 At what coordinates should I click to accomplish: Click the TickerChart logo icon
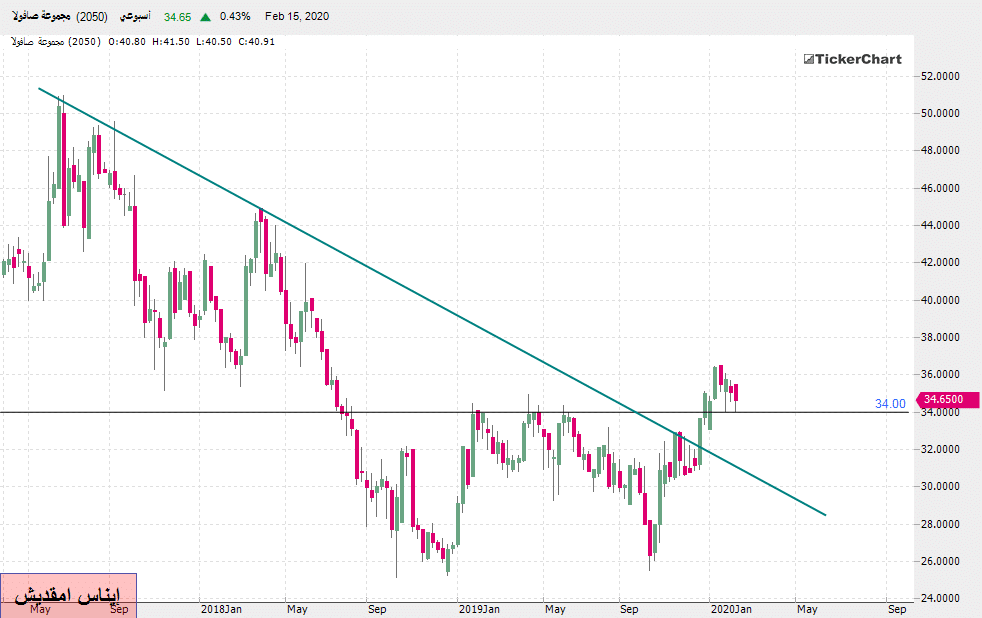809,59
